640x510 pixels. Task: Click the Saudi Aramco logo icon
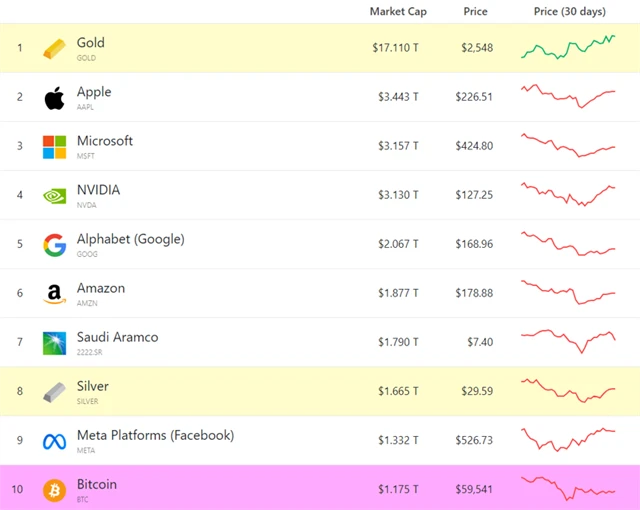point(54,343)
